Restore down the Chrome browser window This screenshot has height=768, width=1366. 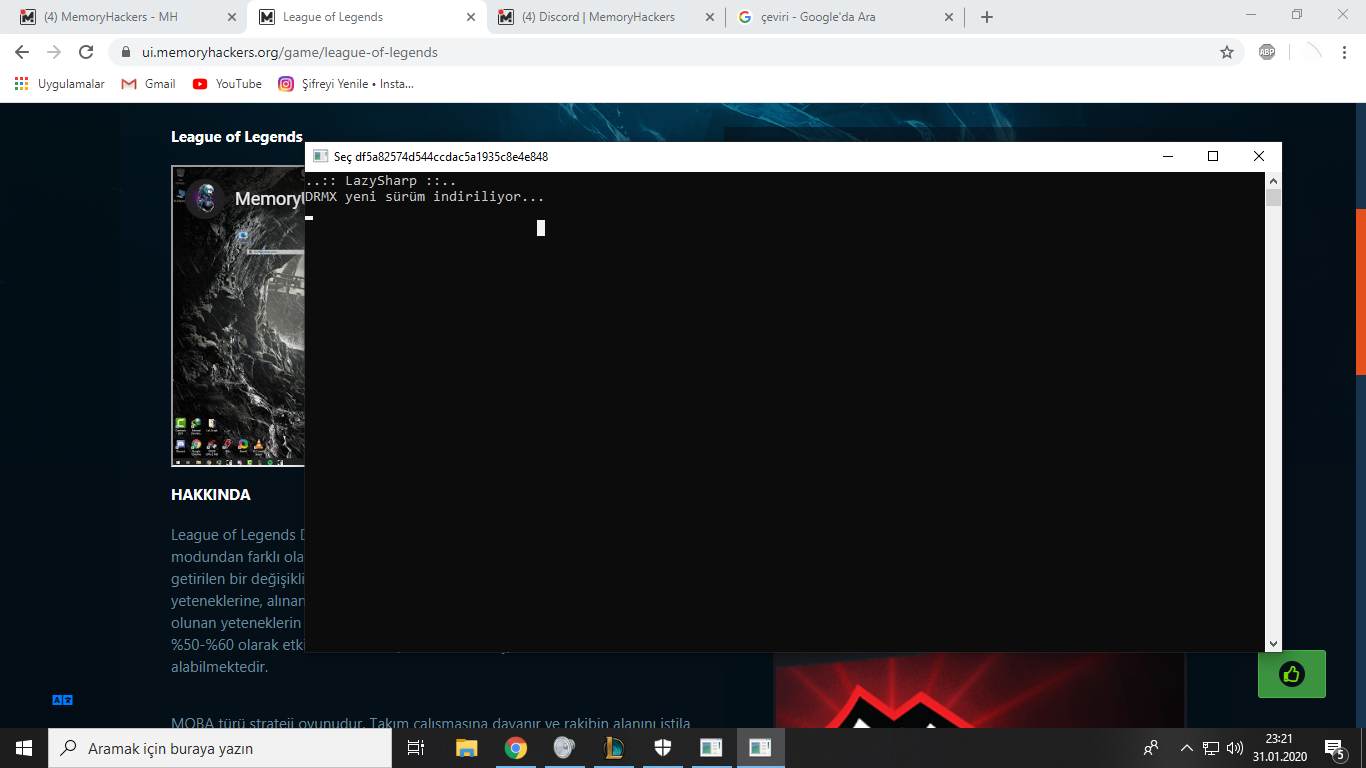pos(1297,15)
